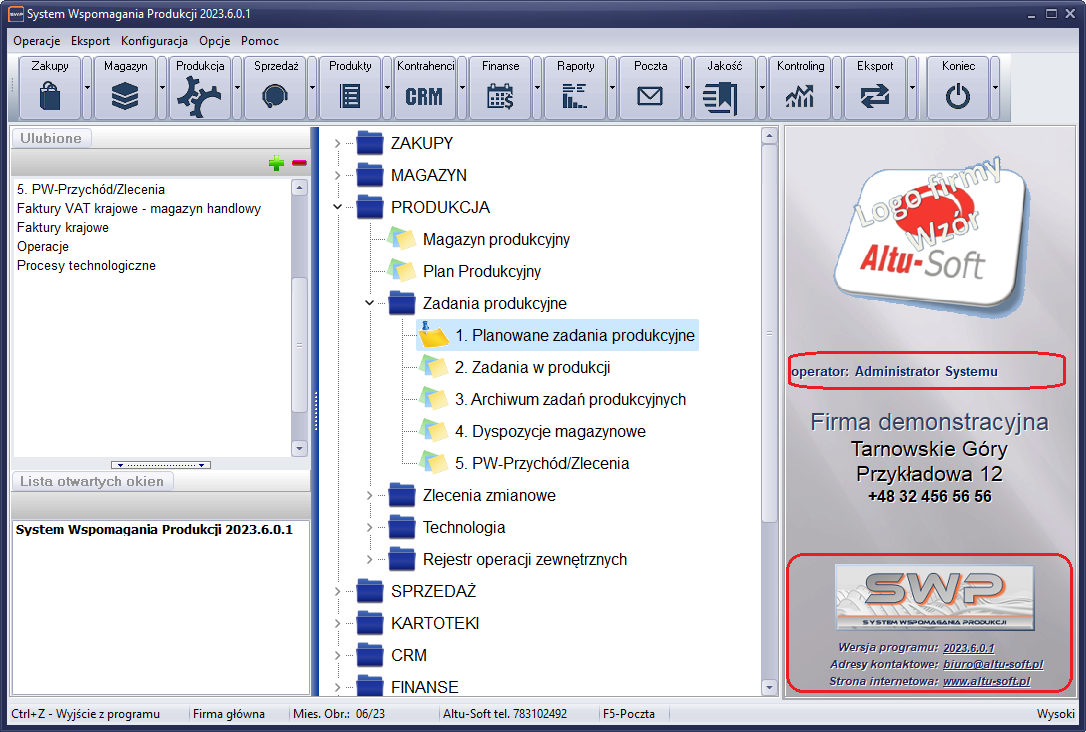1086x732 pixels.
Task: Select 2. Zadania w produkcji item
Action: click(532, 367)
